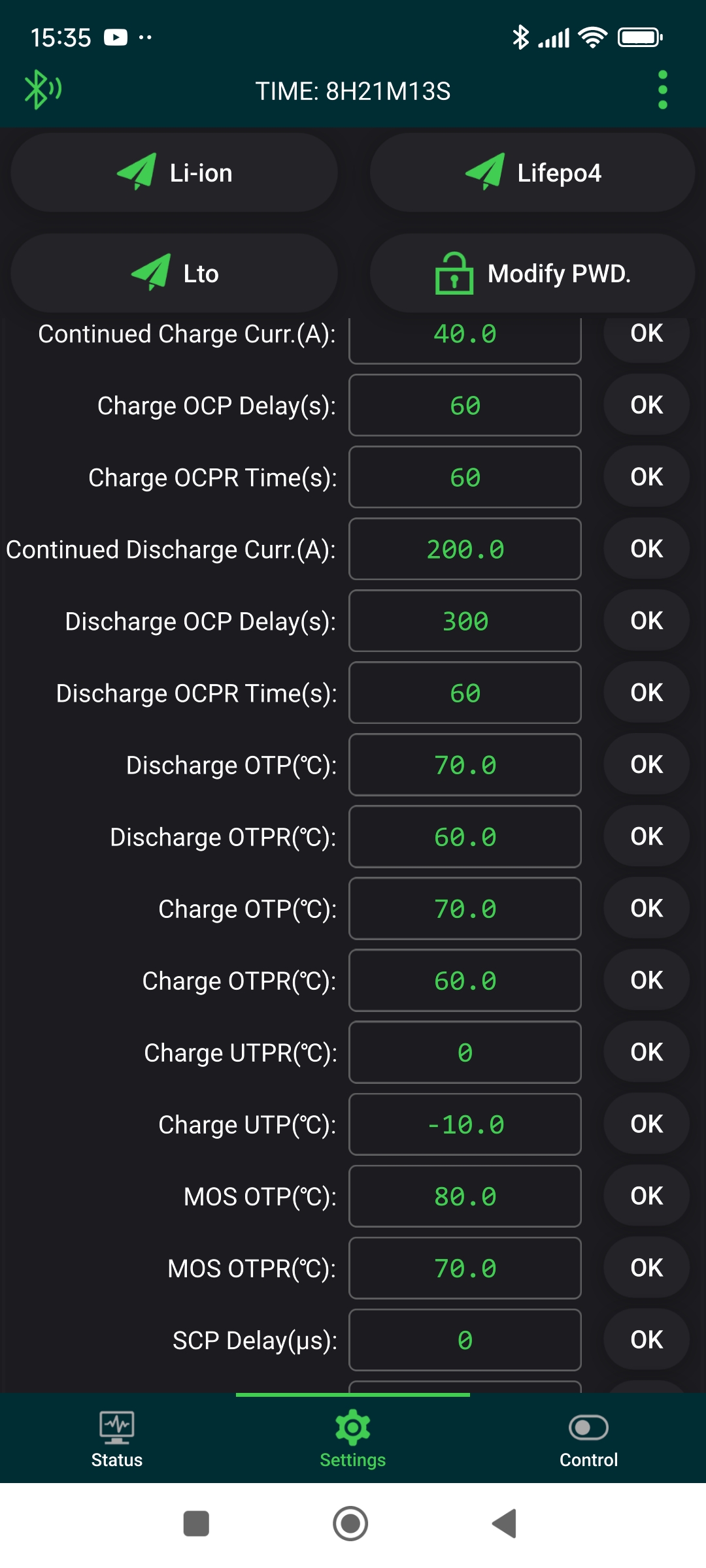Open the Control tab
This screenshot has height=1568, width=706.
click(x=588, y=1439)
